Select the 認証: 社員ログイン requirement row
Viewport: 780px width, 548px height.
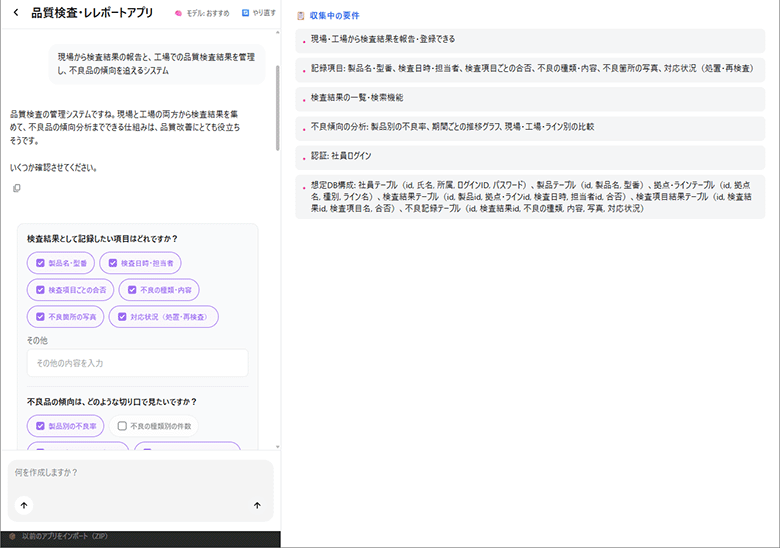[x=530, y=157]
